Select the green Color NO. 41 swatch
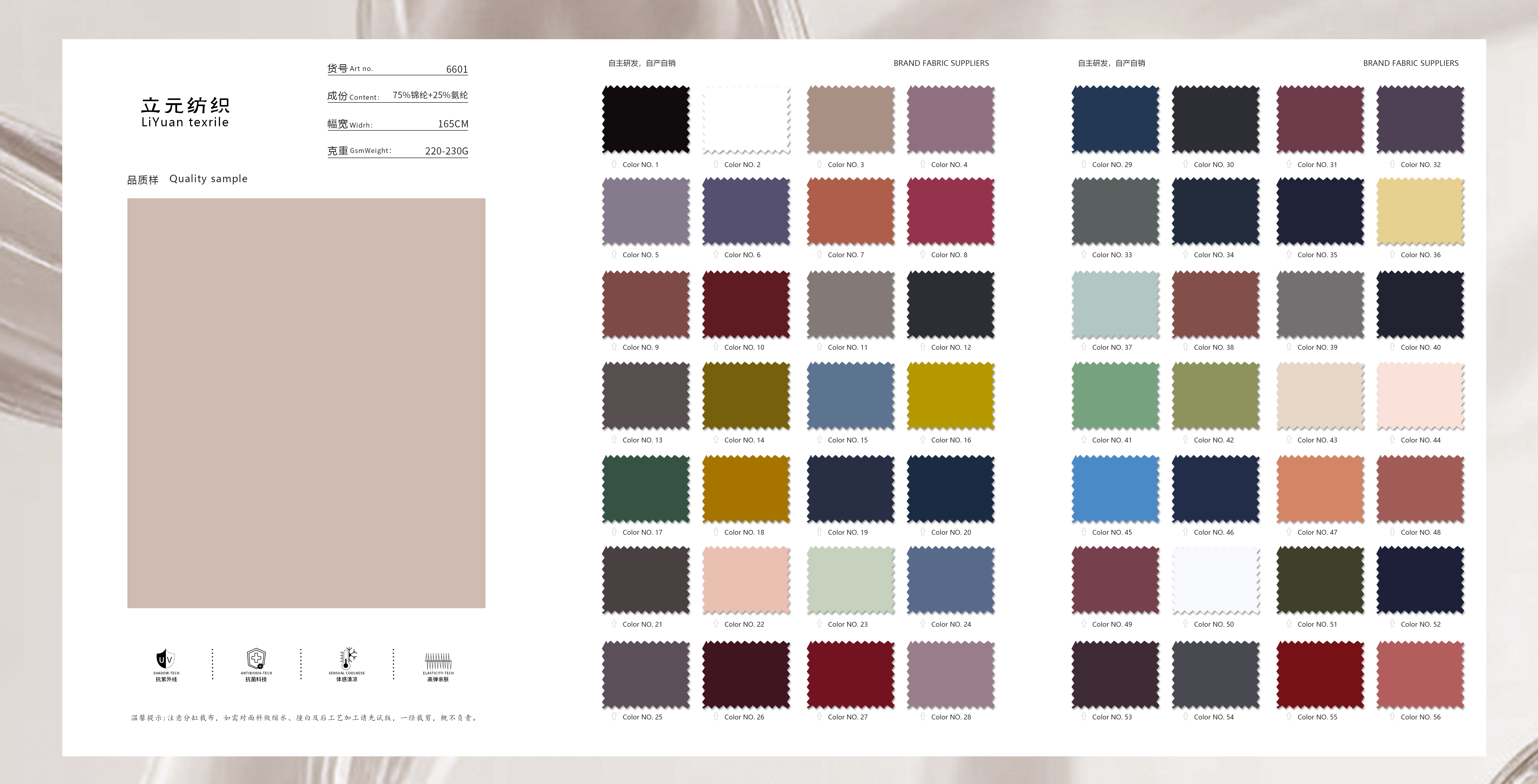1538x784 pixels. coord(1115,396)
